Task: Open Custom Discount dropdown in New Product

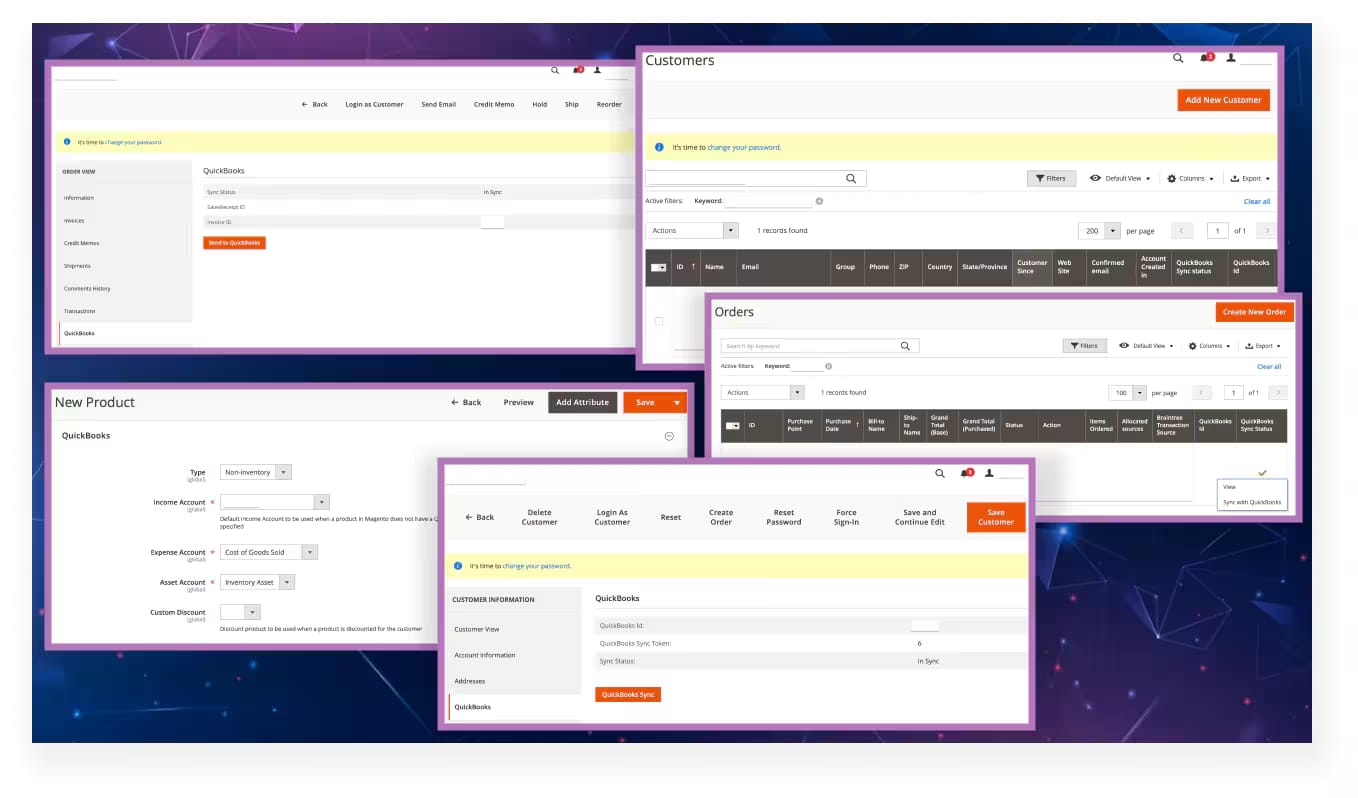Action: click(240, 612)
